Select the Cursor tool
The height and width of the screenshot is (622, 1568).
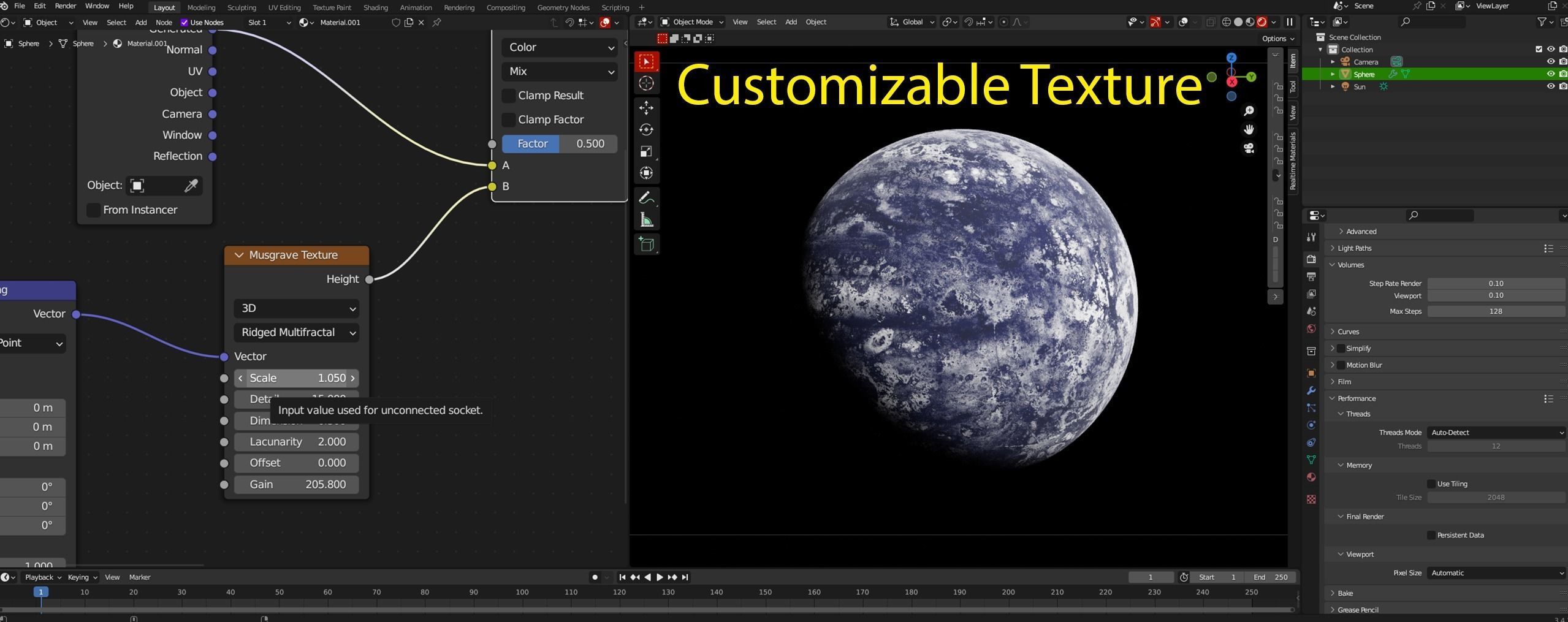click(646, 83)
